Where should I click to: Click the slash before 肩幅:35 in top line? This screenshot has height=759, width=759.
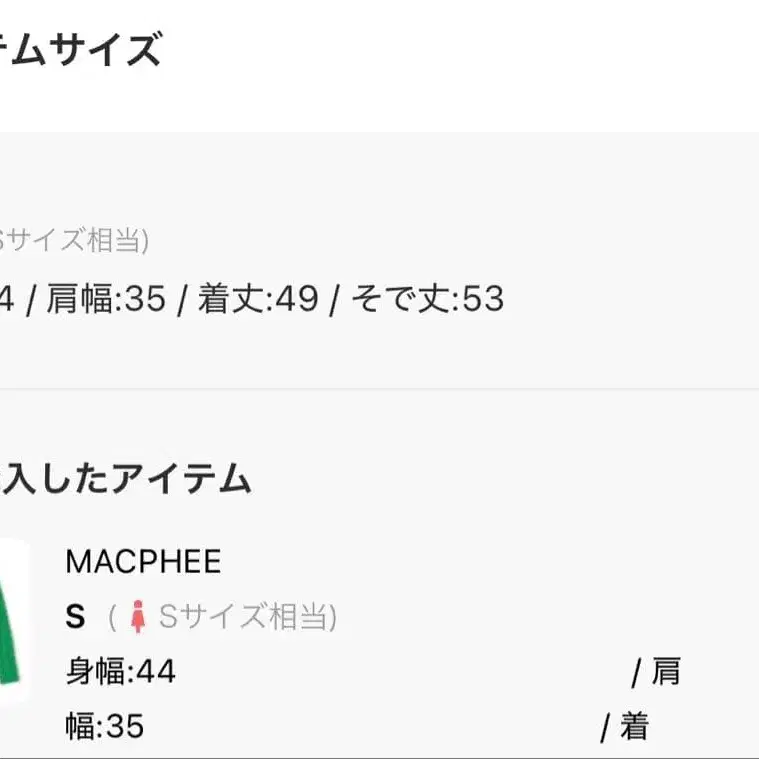pyautogui.click(x=31, y=299)
